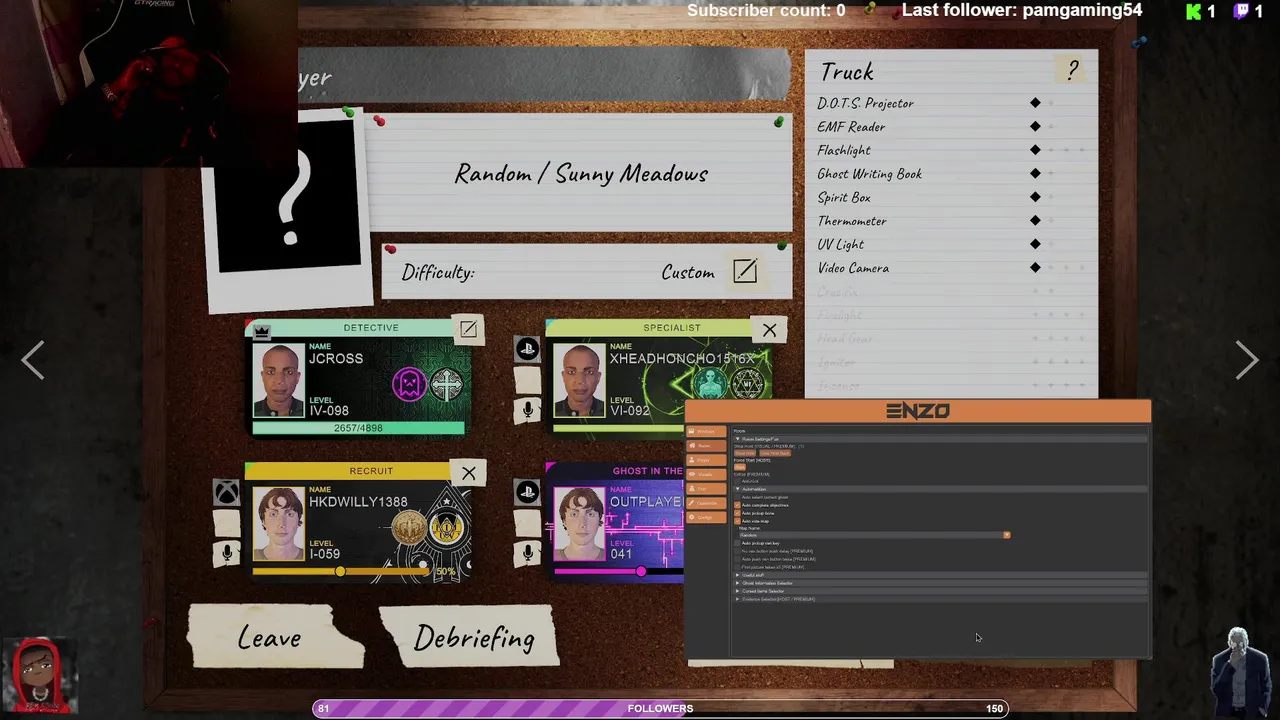
Task: Click the ENZO logo title bar
Action: pyautogui.click(x=918, y=411)
